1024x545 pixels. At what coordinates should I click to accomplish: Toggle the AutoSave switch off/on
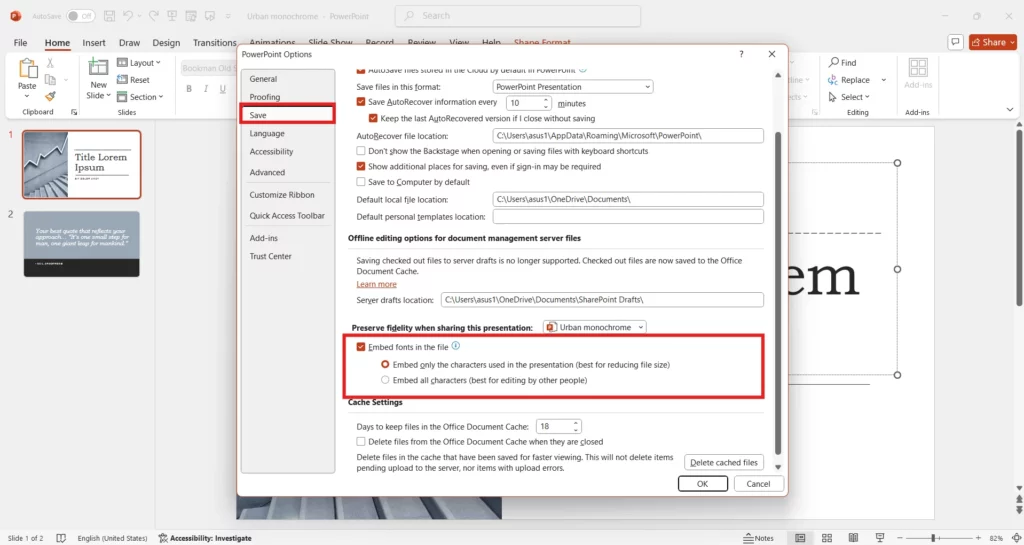(x=81, y=16)
